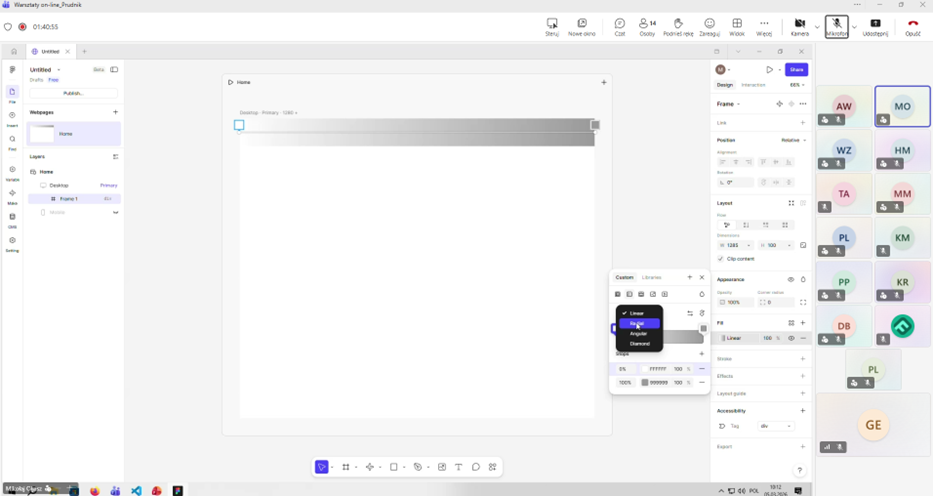Select the Comment tool in bottom toolbar
This screenshot has height=496, width=933.
476,467
